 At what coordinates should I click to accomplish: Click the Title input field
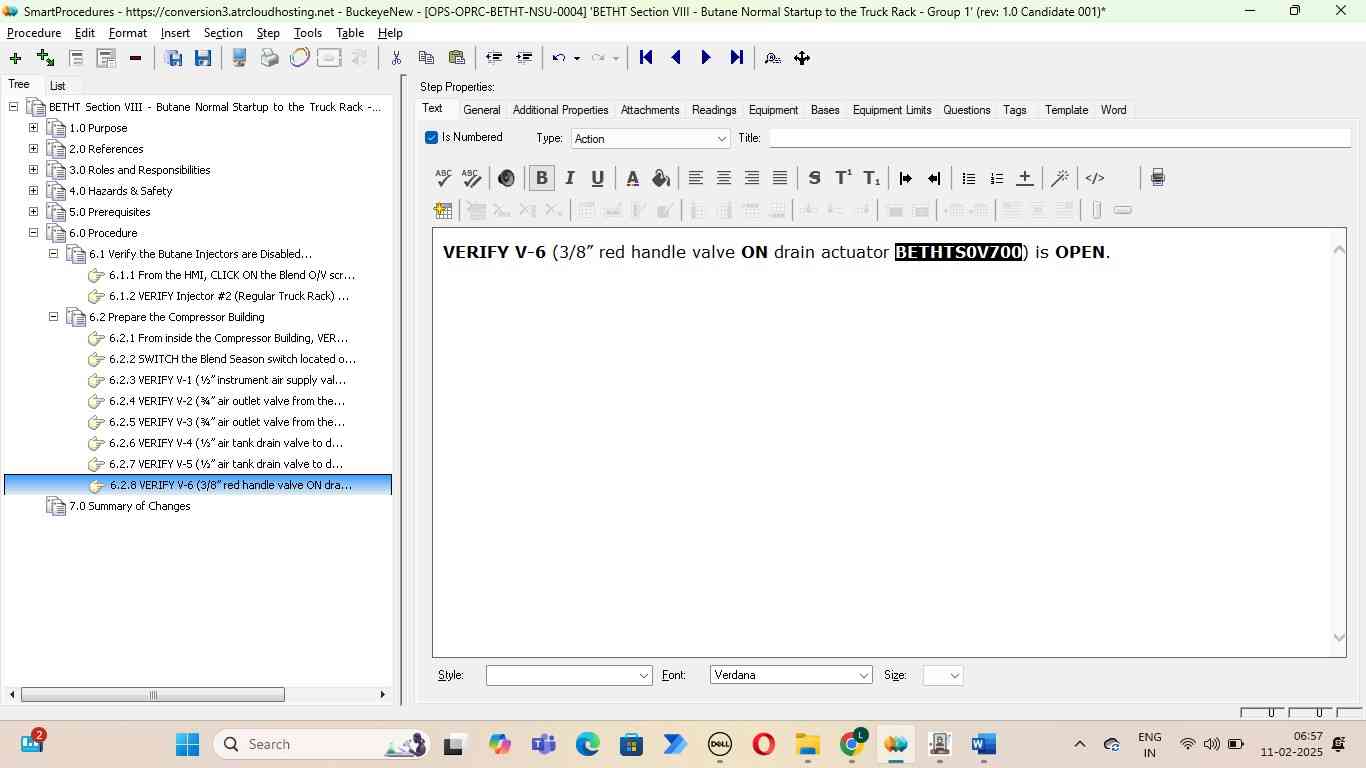(x=1058, y=138)
